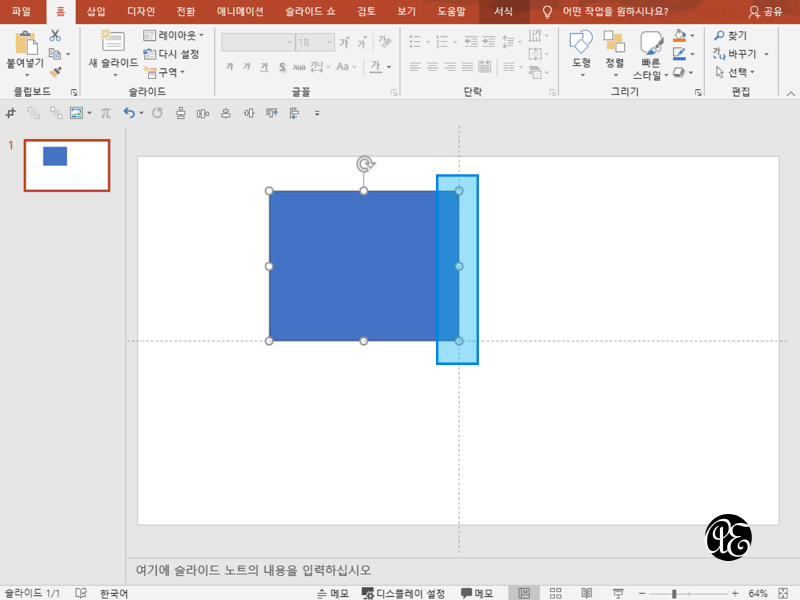Toggle text shadow

282,66
